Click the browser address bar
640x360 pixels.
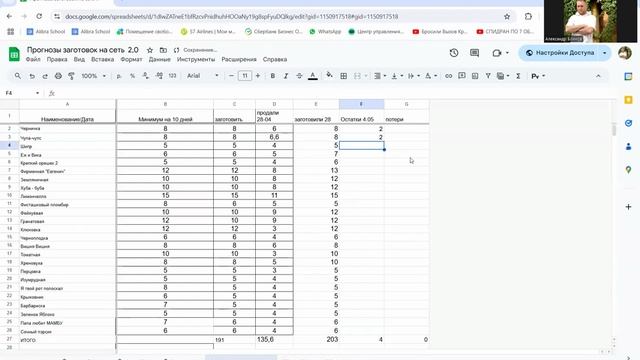click(x=282, y=16)
